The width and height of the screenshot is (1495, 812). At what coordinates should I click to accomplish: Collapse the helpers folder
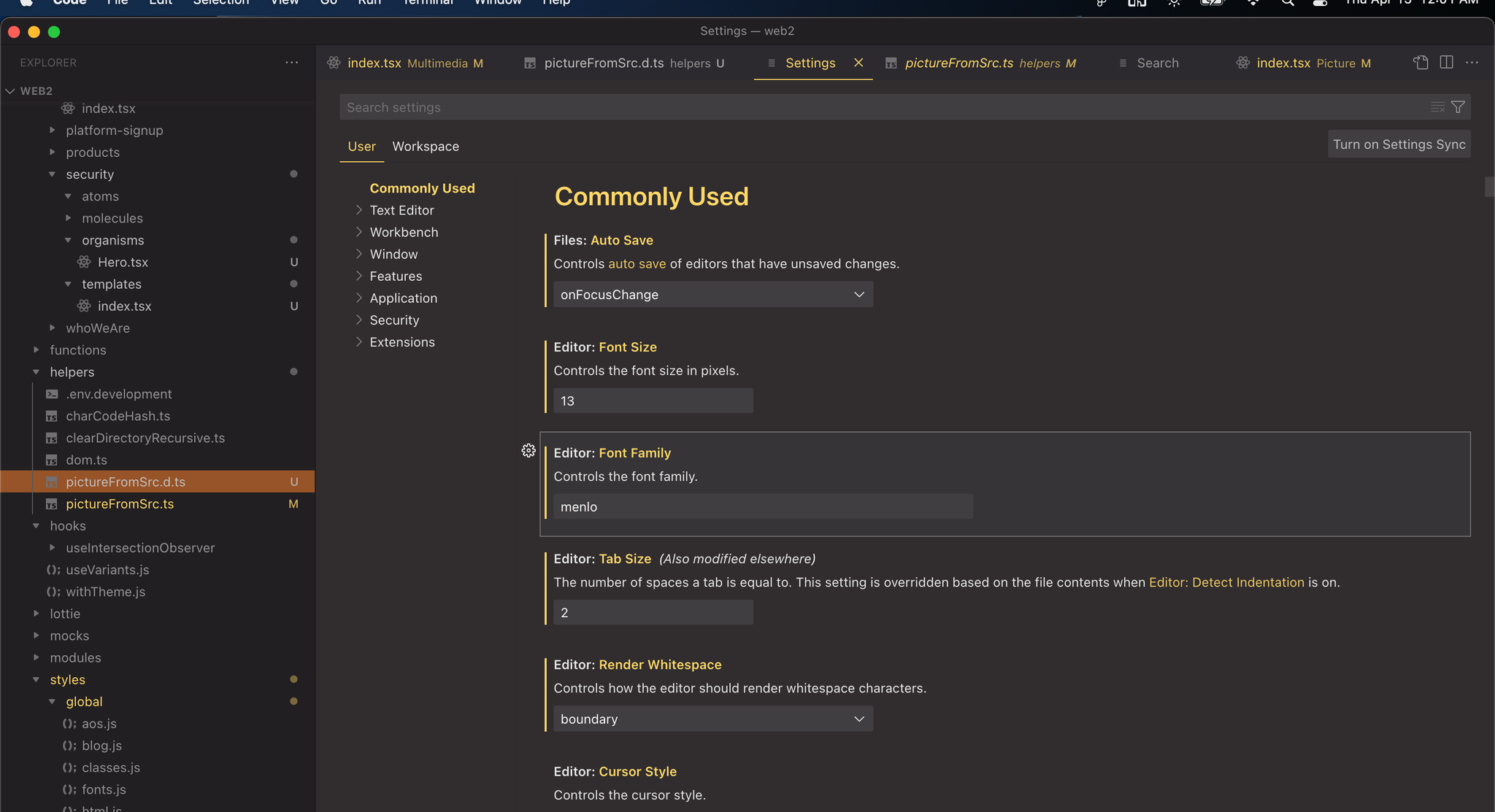coord(36,372)
